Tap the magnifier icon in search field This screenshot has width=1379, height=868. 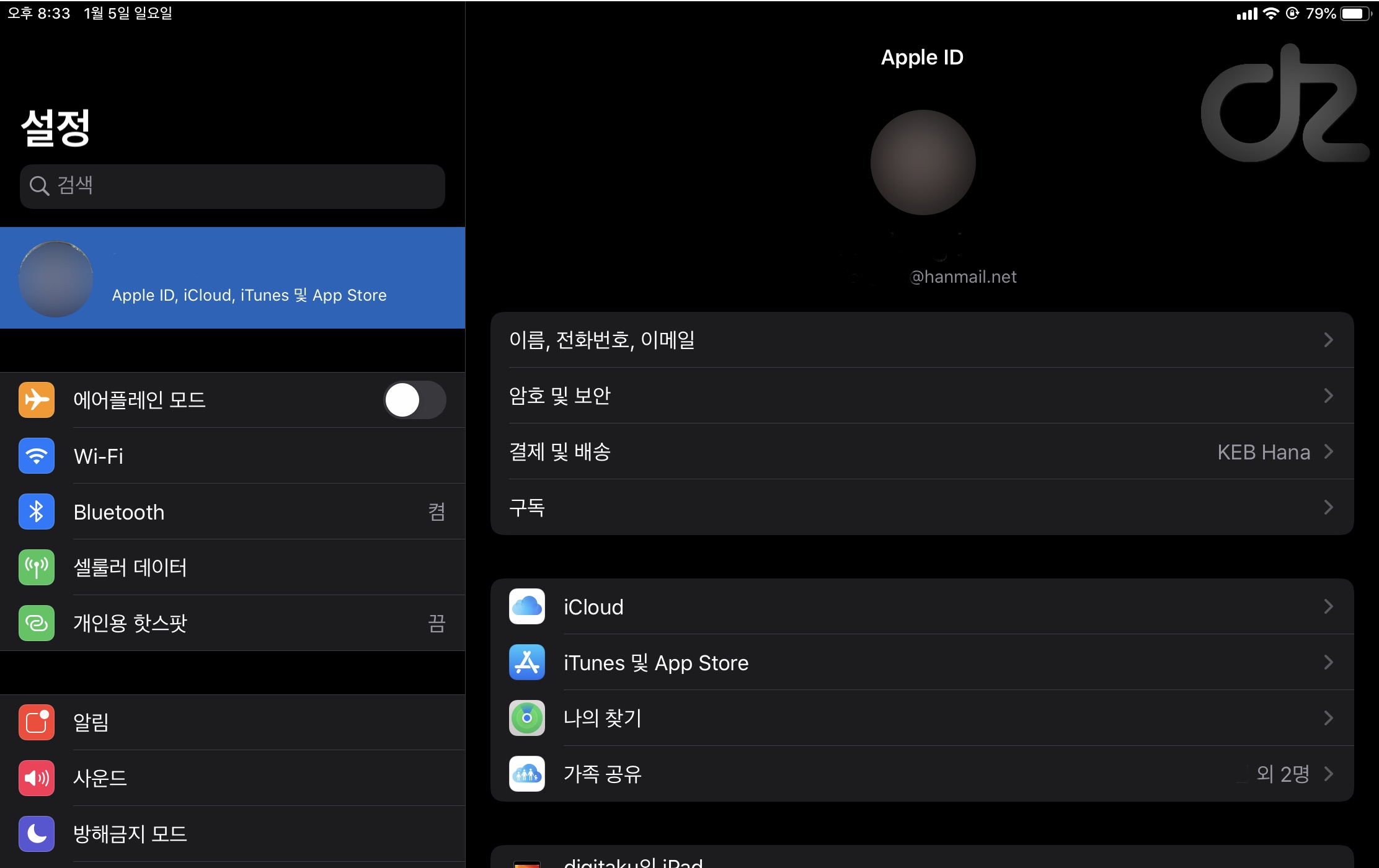40,185
